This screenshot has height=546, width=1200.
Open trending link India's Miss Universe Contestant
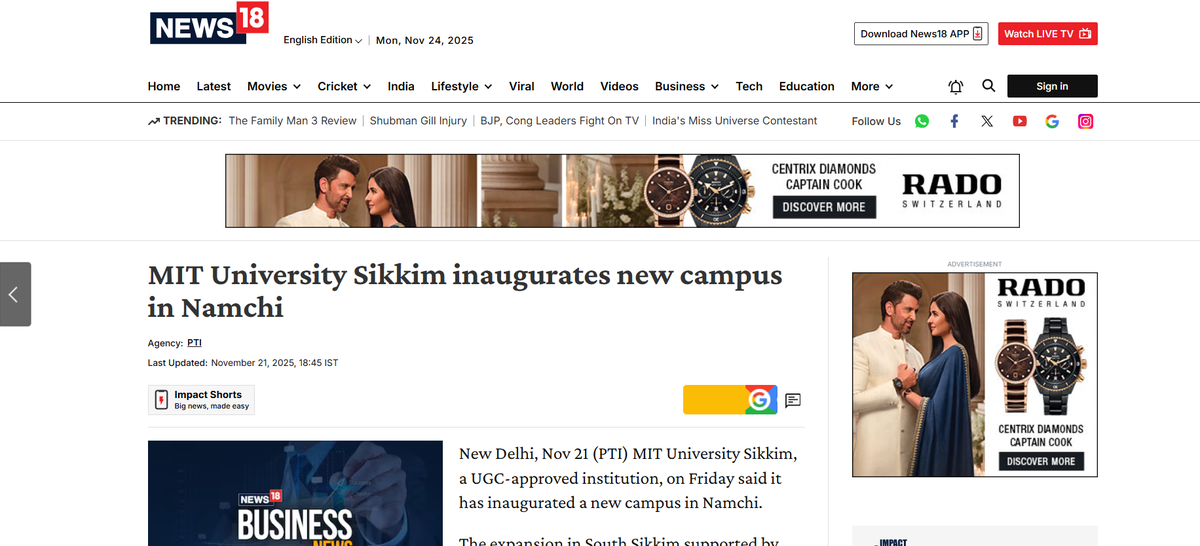(x=734, y=121)
